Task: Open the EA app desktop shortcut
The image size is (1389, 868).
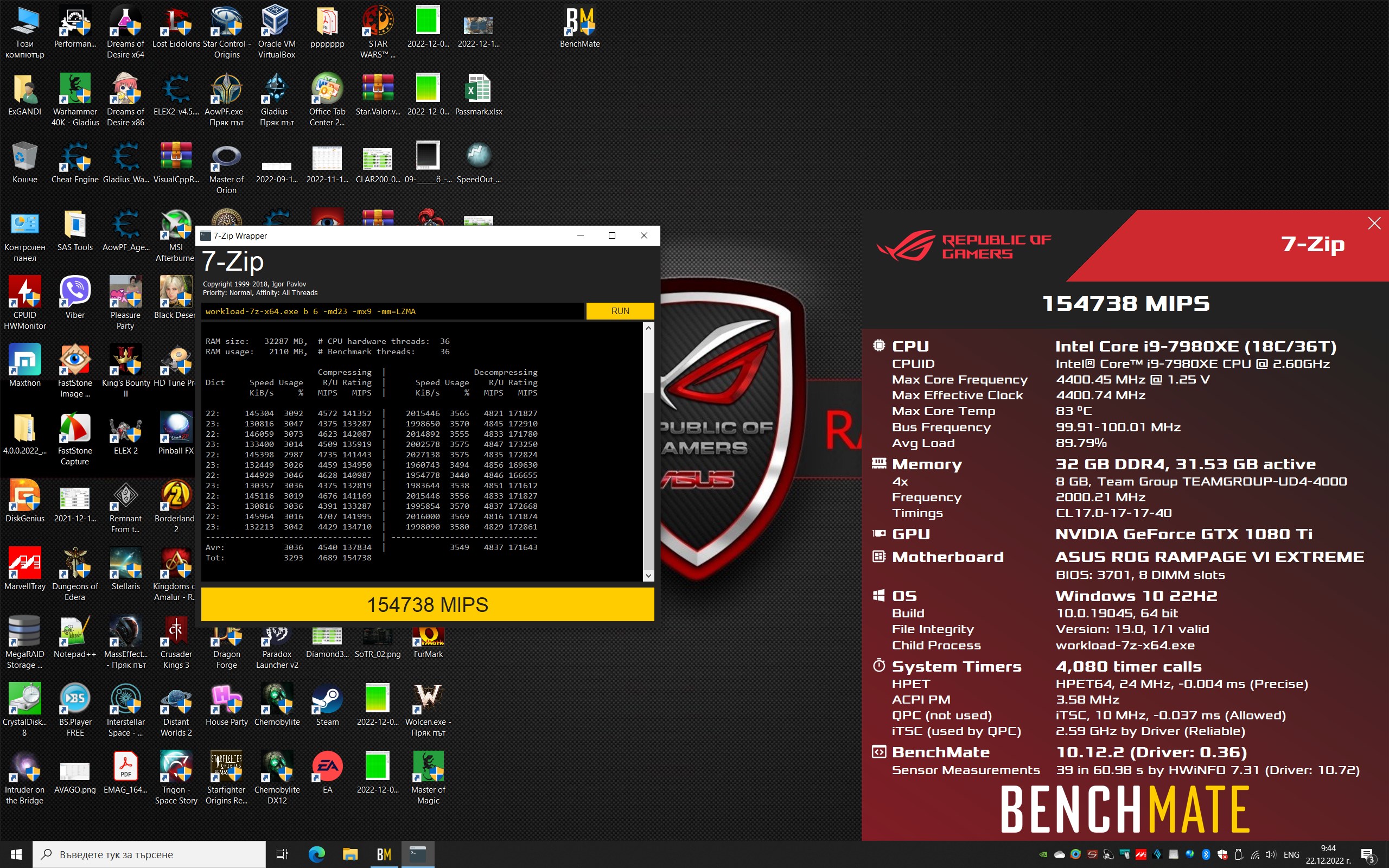Action: (x=327, y=773)
